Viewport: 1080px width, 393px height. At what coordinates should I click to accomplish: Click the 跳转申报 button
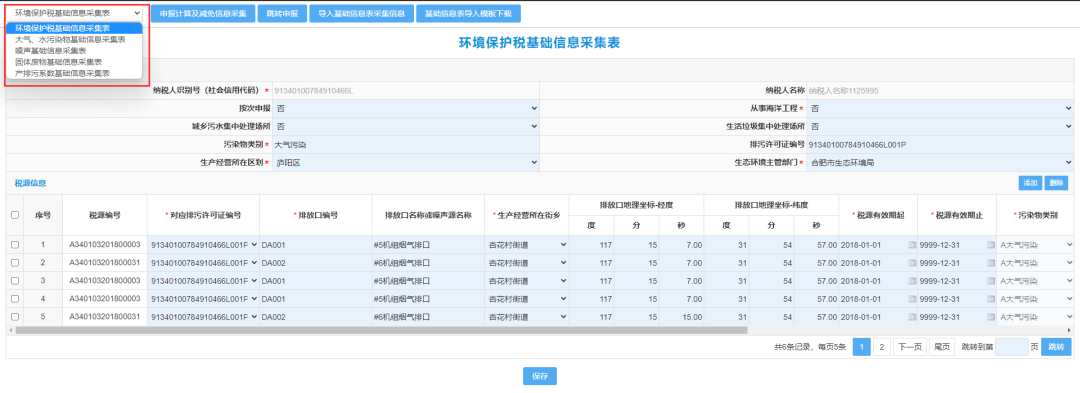(x=282, y=14)
